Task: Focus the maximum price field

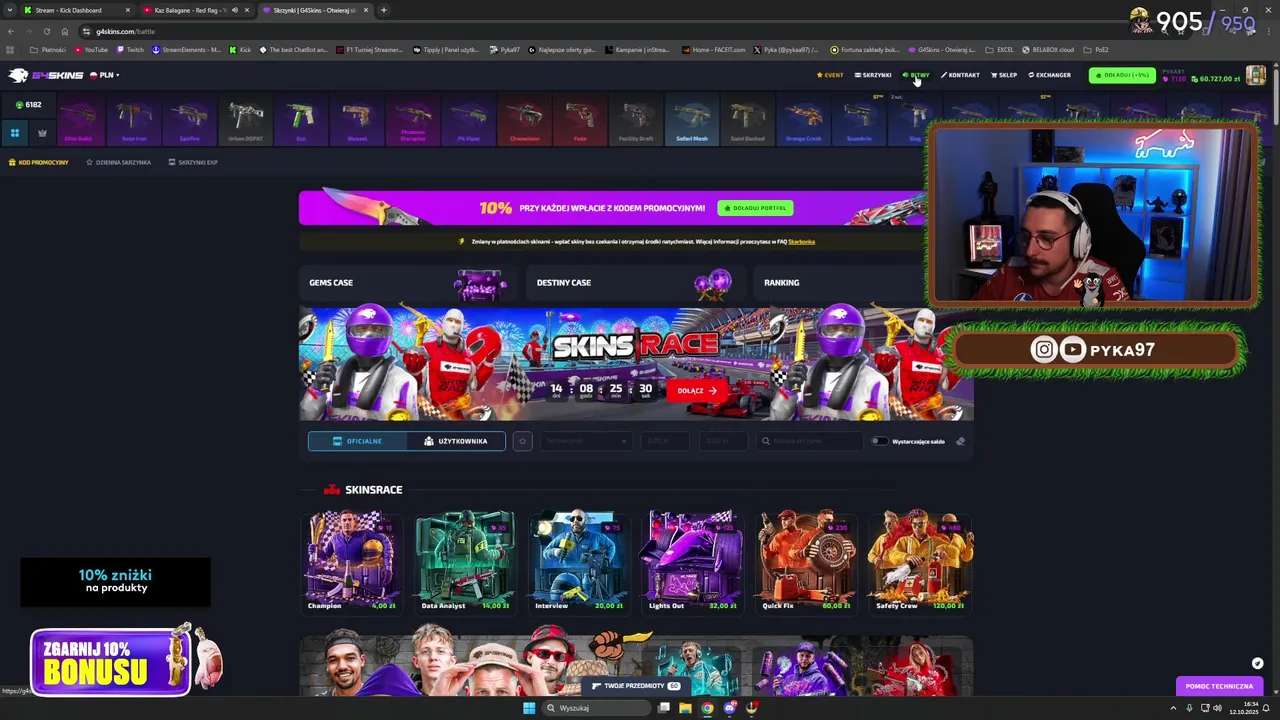Action: pos(723,441)
